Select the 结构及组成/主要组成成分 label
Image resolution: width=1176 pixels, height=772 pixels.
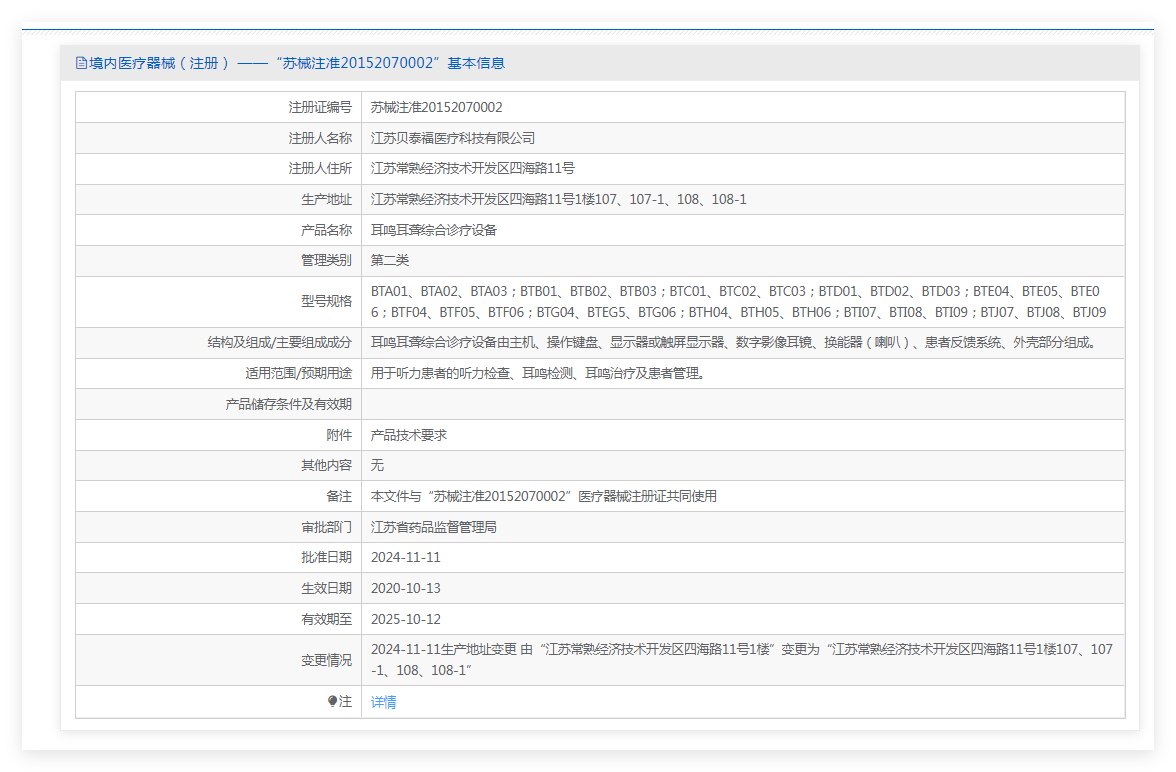[280, 342]
